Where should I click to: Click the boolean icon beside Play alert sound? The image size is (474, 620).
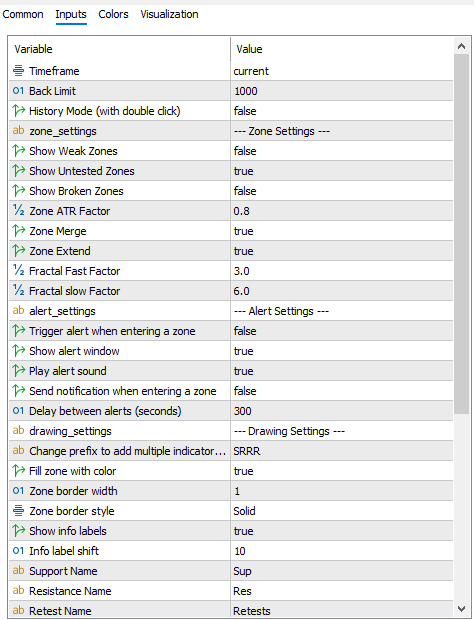coord(19,370)
